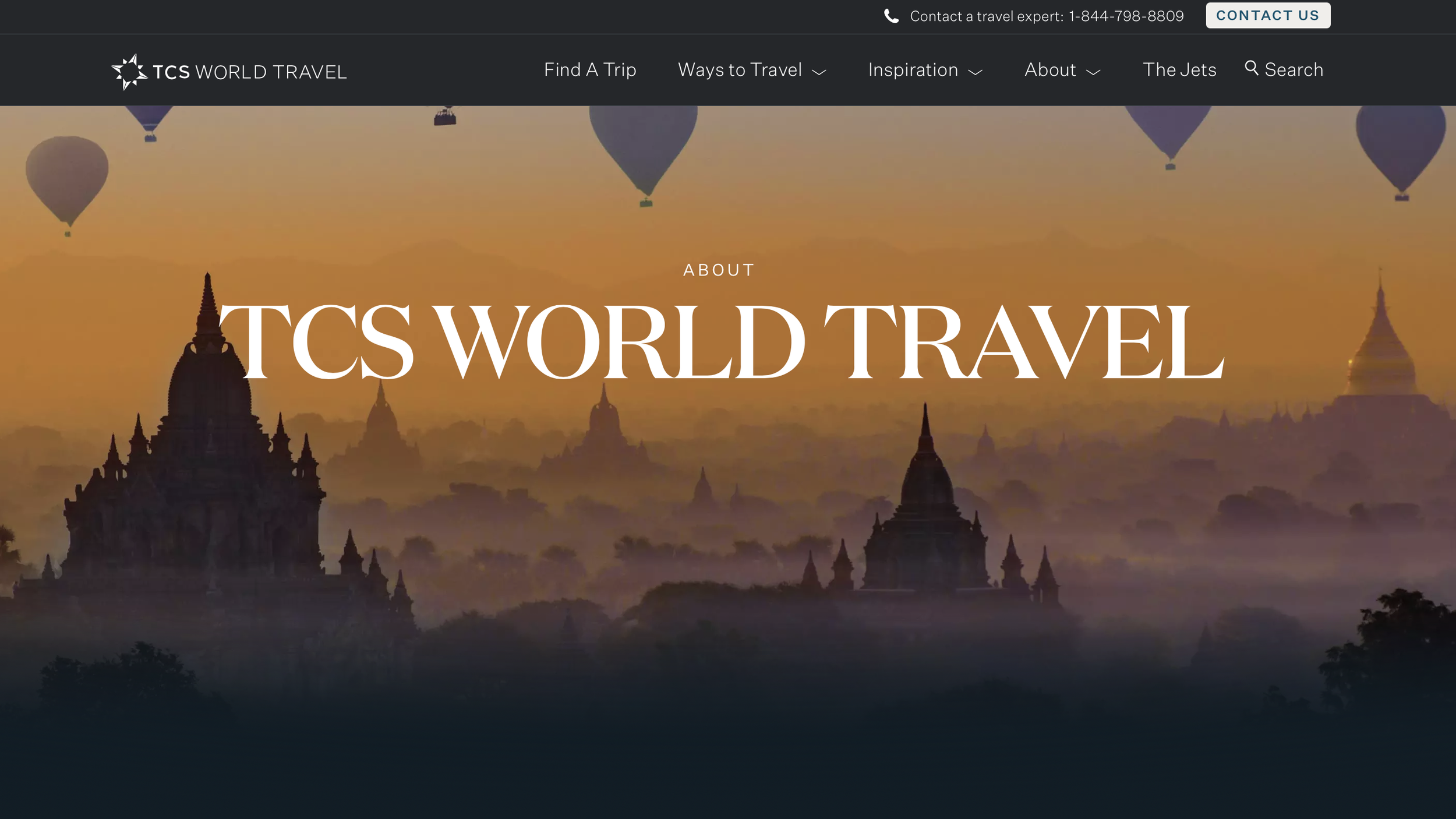Click the ABOUT label above the headline
Viewport: 1456px width, 819px height.
pos(719,270)
